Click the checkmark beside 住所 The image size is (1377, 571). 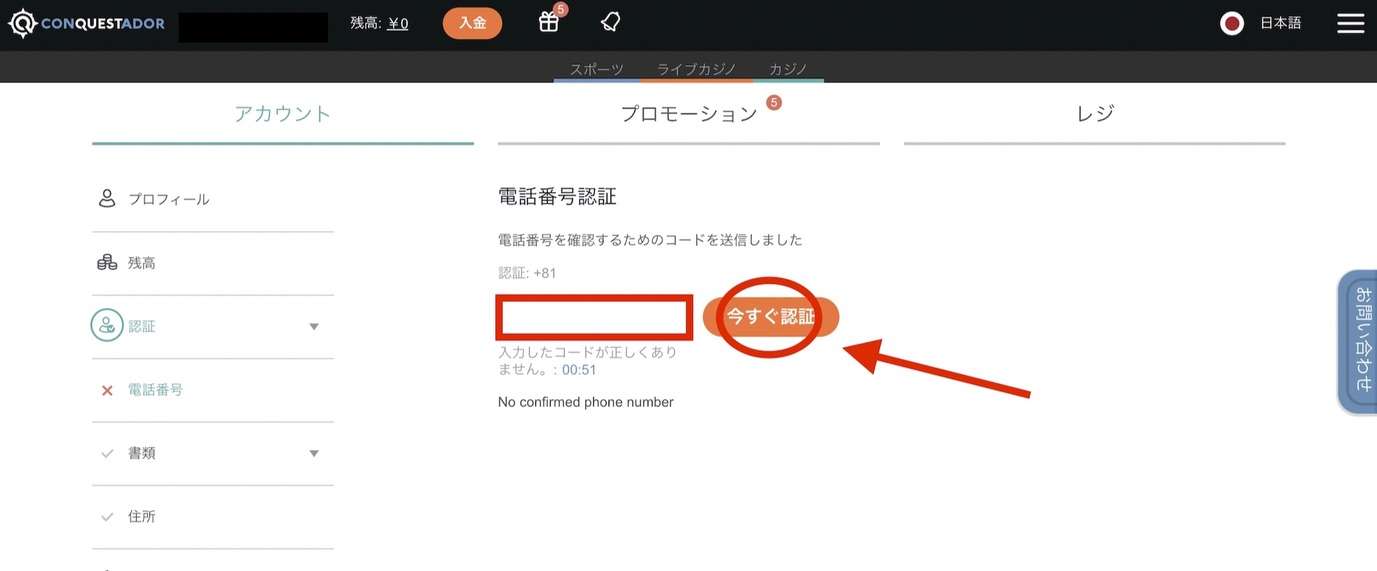coord(107,517)
